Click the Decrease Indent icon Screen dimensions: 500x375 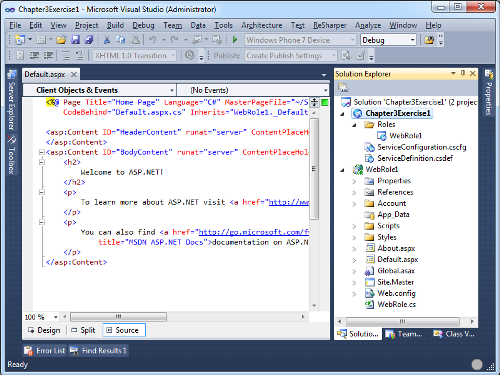pos(34,55)
